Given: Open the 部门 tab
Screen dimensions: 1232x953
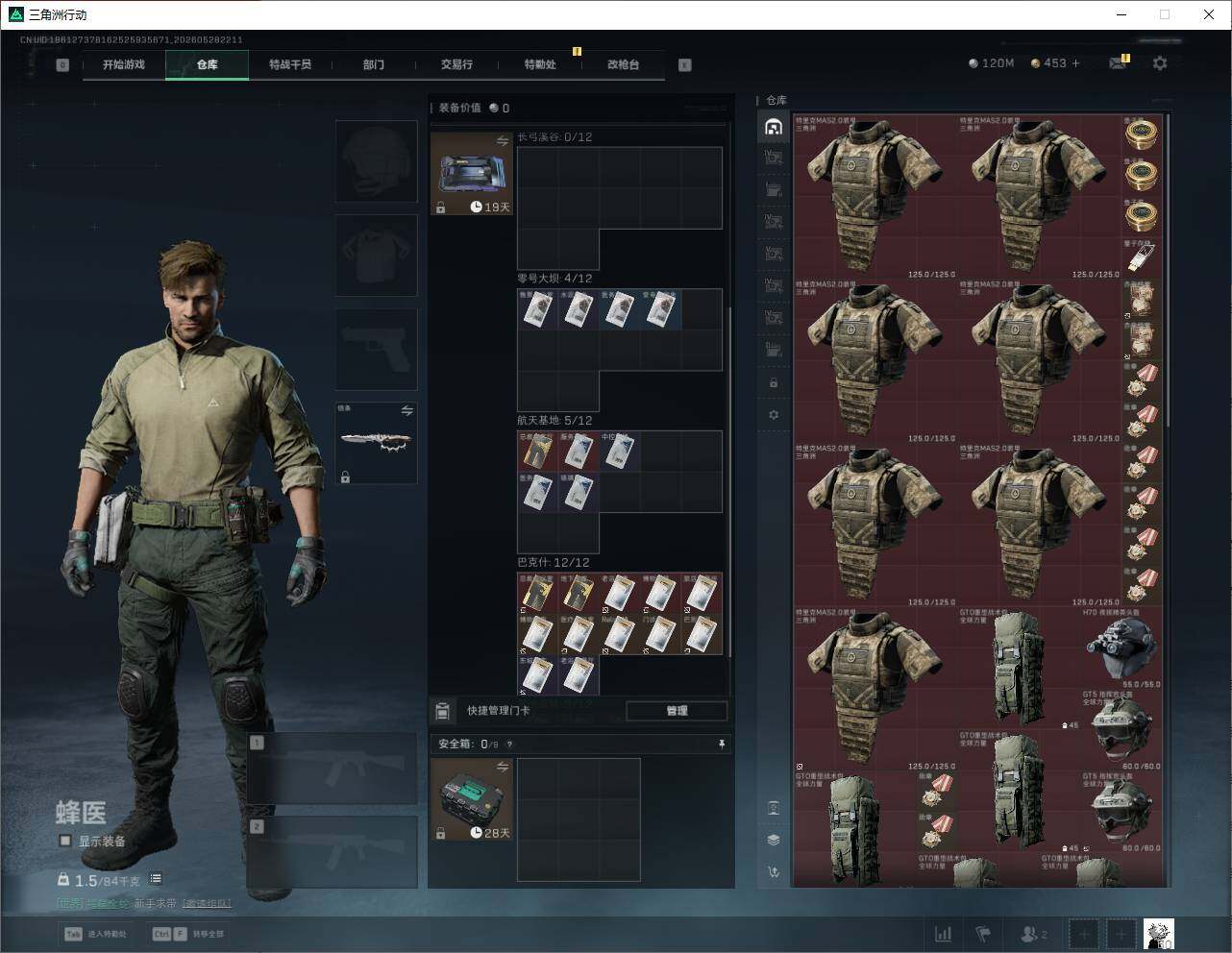Looking at the screenshot, I should pyautogui.click(x=374, y=64).
